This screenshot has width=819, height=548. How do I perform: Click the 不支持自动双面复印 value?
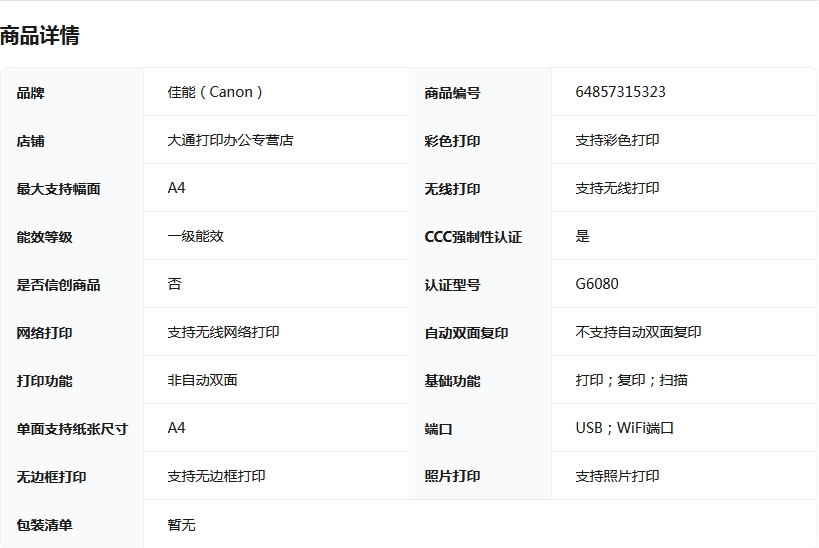click(x=638, y=332)
